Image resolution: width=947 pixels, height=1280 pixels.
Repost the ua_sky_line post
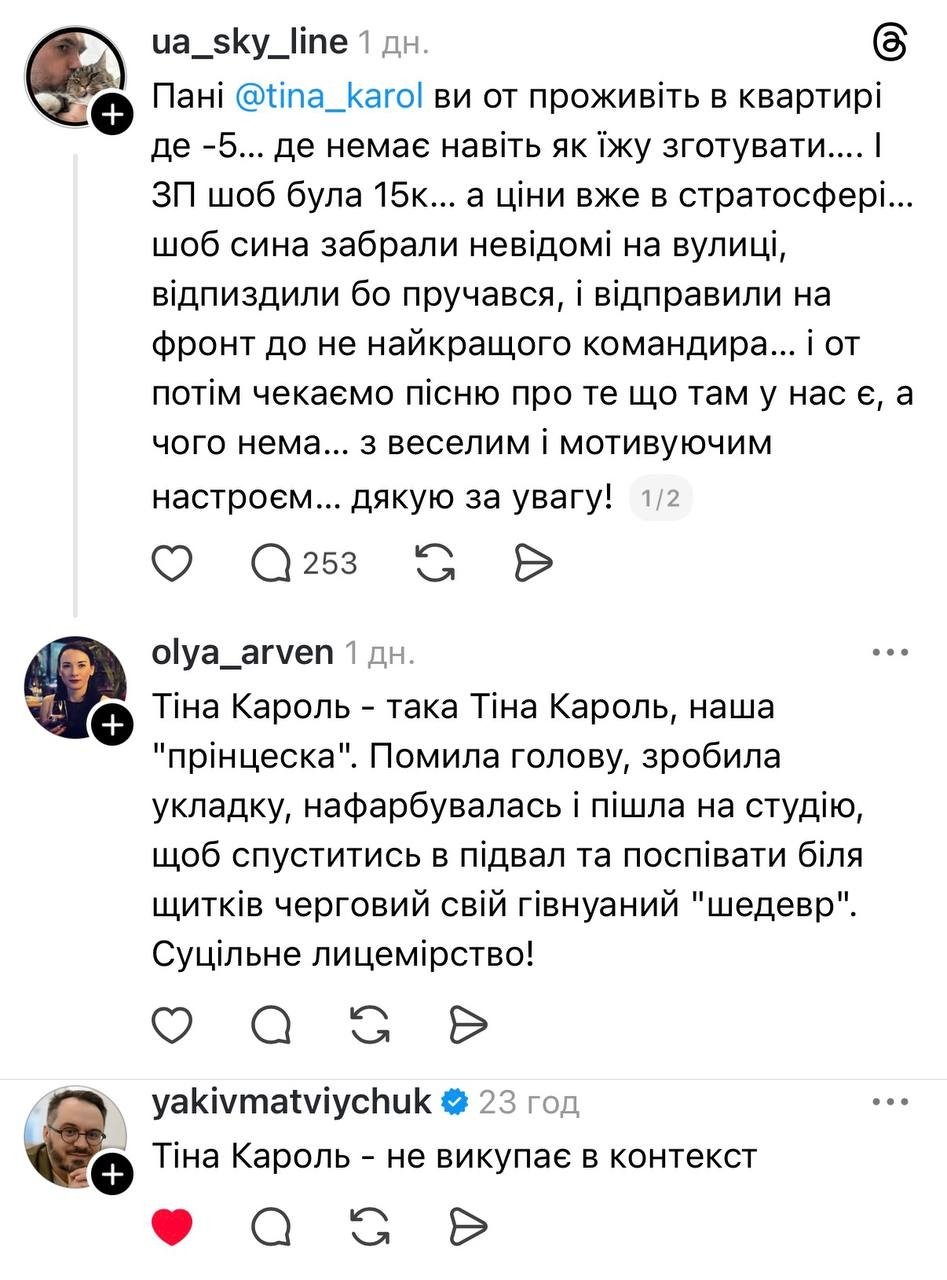tap(434, 564)
